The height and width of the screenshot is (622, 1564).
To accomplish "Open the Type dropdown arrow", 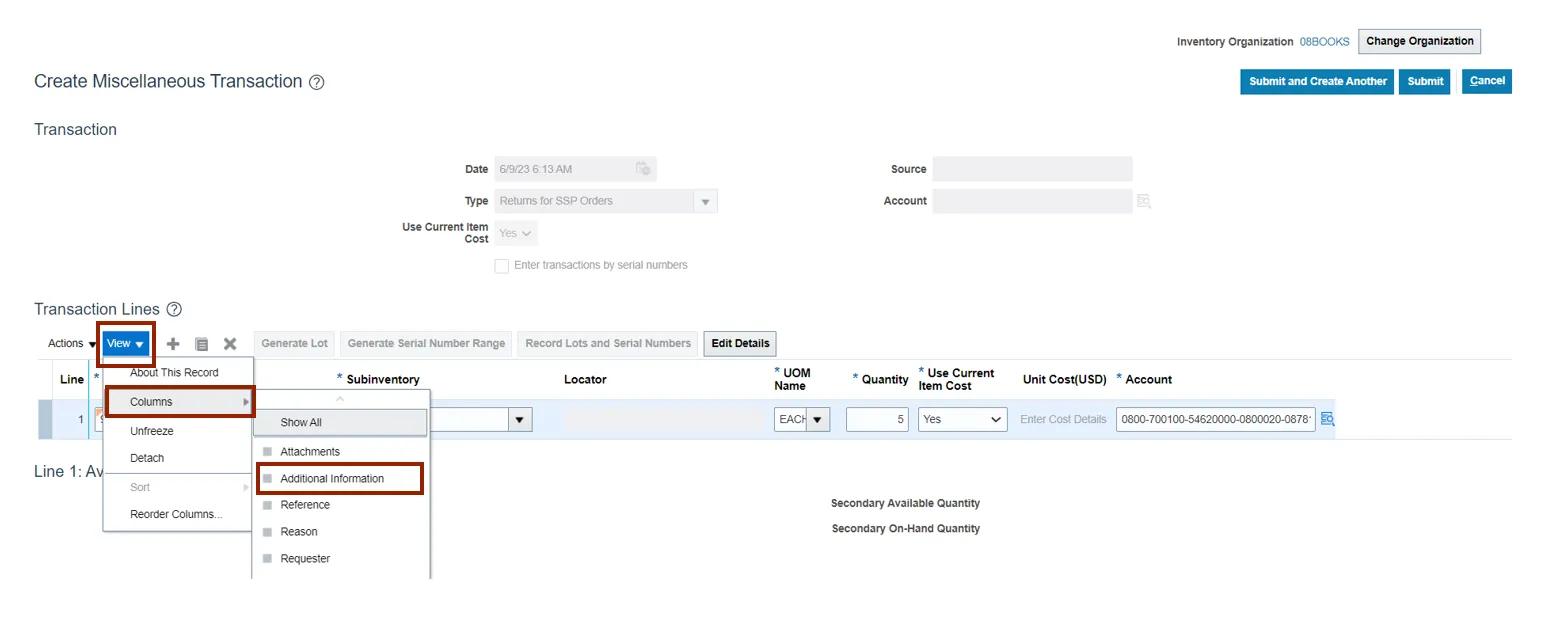I will pyautogui.click(x=705, y=201).
